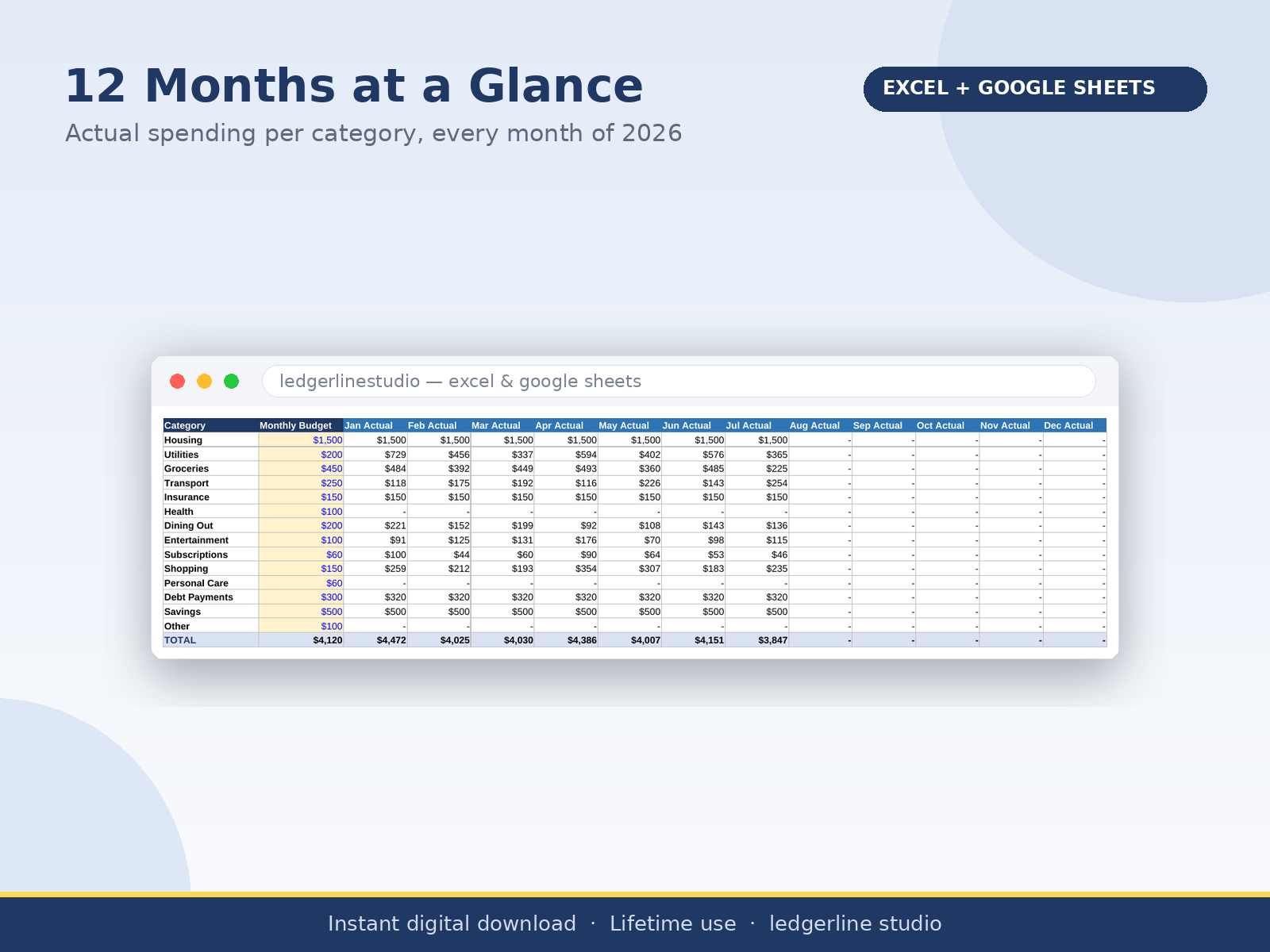Image resolution: width=1270 pixels, height=952 pixels.
Task: Select the Shopping Jun cell $183
Action: click(693, 569)
